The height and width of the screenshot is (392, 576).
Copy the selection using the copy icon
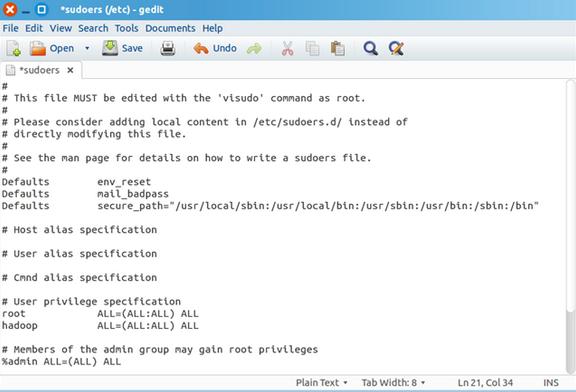312,48
